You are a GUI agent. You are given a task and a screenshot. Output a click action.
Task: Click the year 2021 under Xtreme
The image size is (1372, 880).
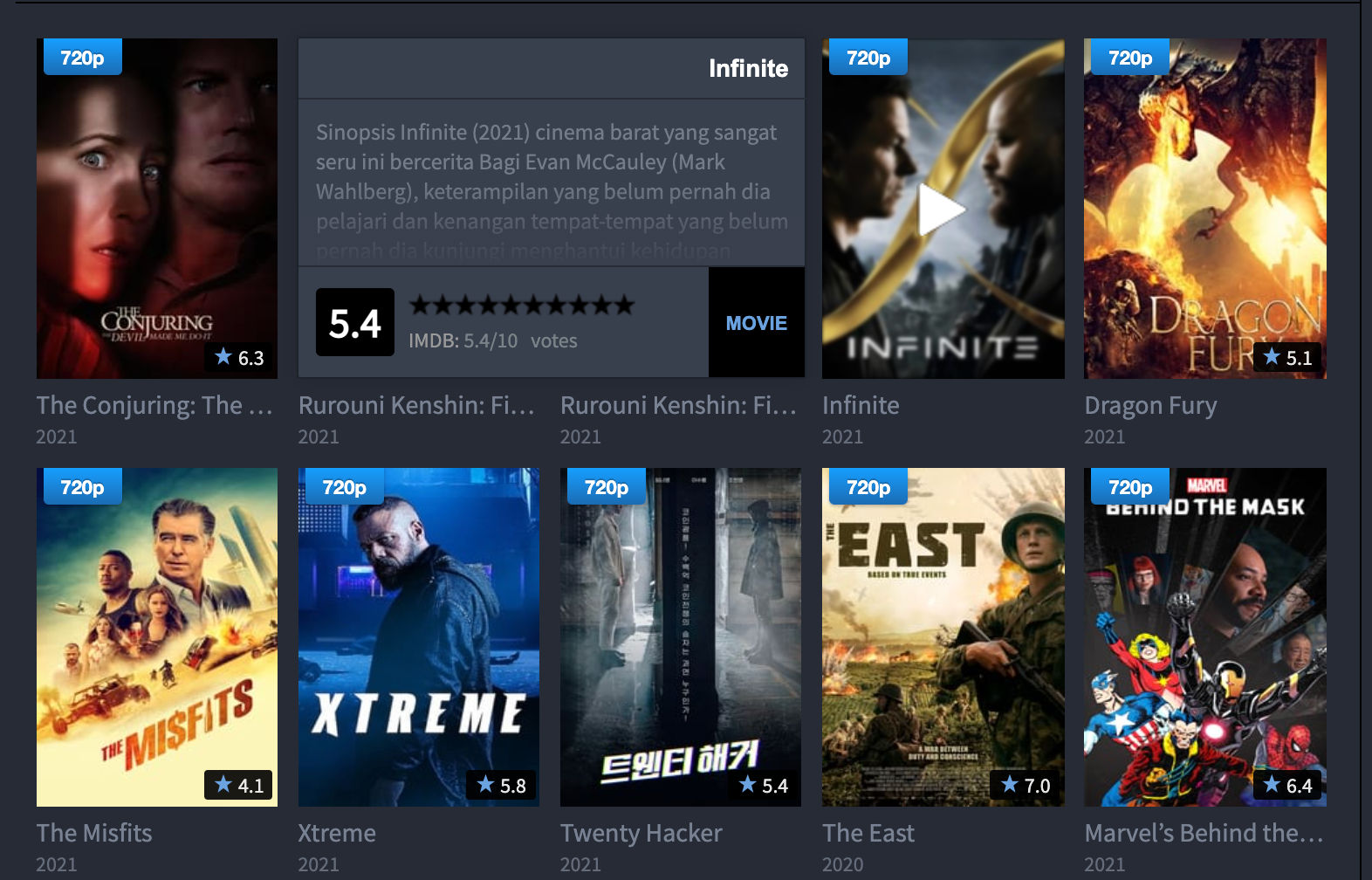[x=319, y=864]
